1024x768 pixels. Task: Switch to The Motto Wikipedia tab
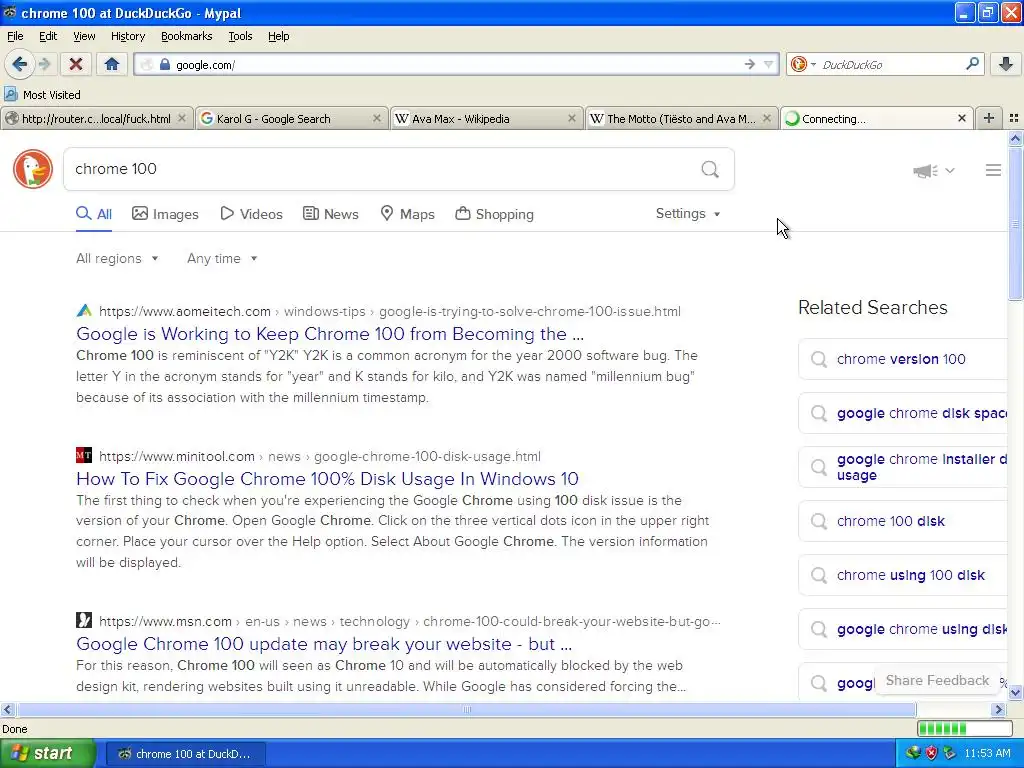coord(681,119)
